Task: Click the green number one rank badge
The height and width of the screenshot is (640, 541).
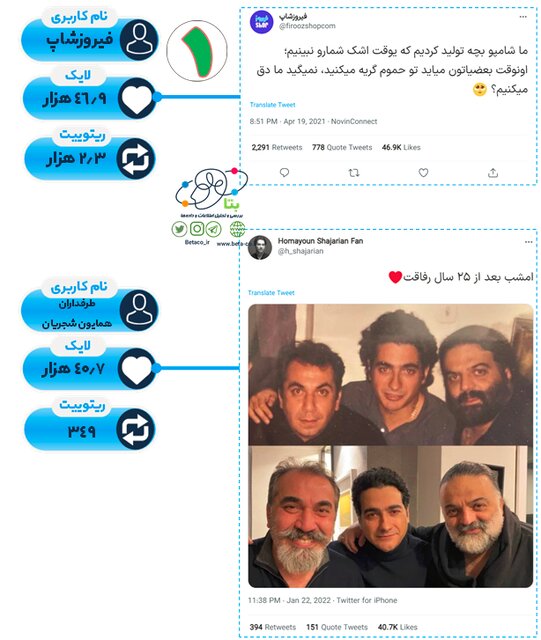Action: [197, 51]
